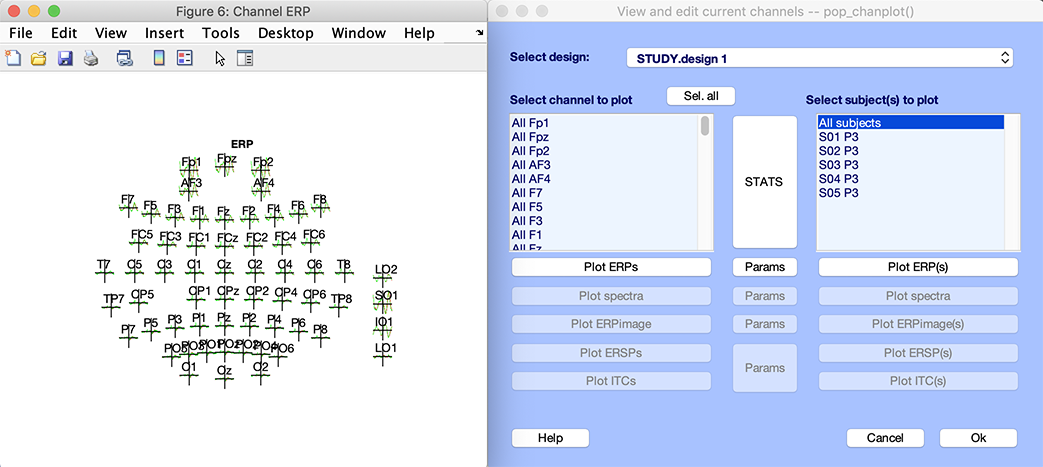Expand the Select design dropdown
This screenshot has height=467, width=1043.
pyautogui.click(x=819, y=58)
